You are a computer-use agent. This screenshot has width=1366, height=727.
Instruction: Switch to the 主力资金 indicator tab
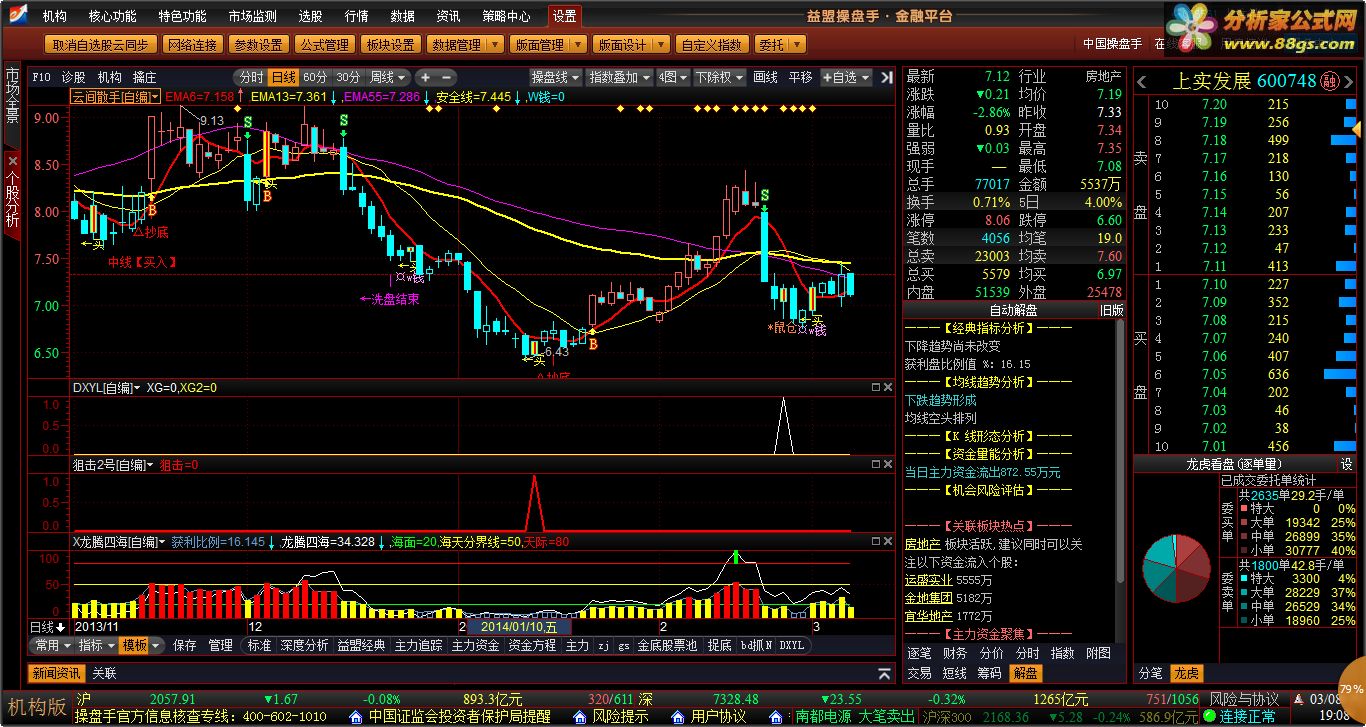pyautogui.click(x=475, y=646)
